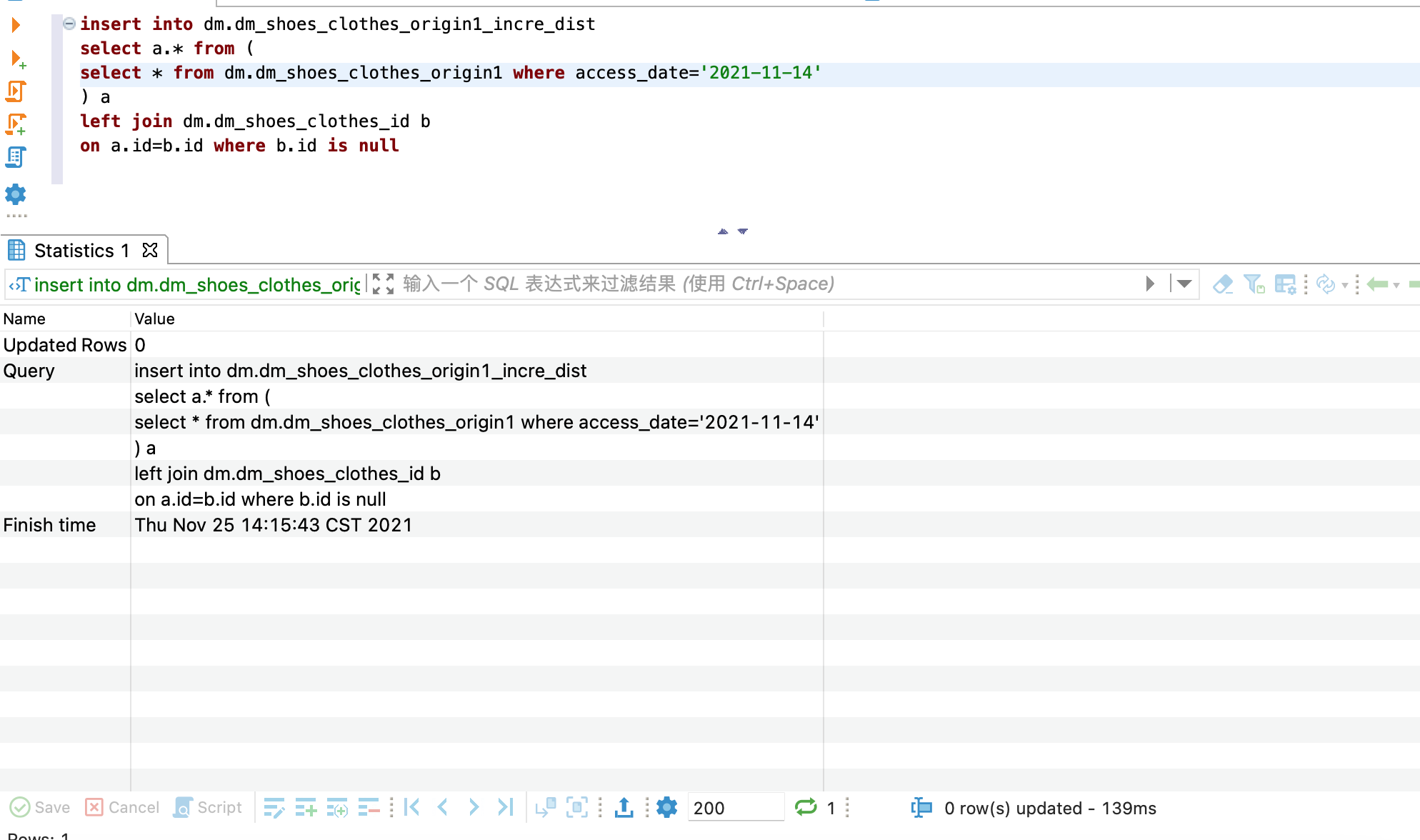Expand the auto-refresh options arrow
Screen dimensions: 1420x840
pos(1345,285)
